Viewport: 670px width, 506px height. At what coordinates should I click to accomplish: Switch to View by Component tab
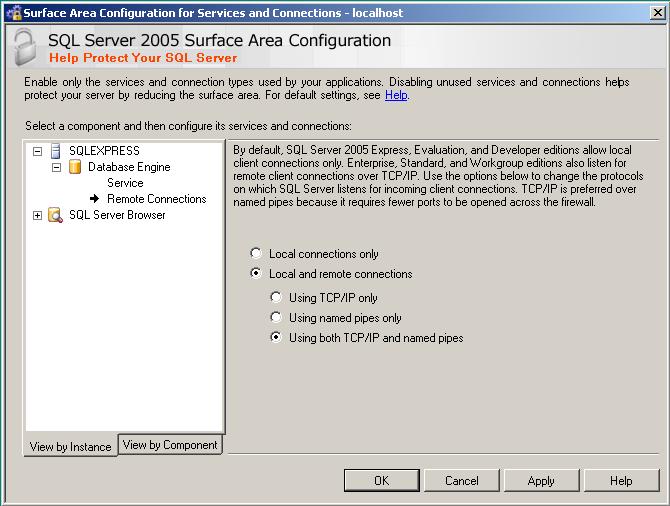tap(170, 445)
